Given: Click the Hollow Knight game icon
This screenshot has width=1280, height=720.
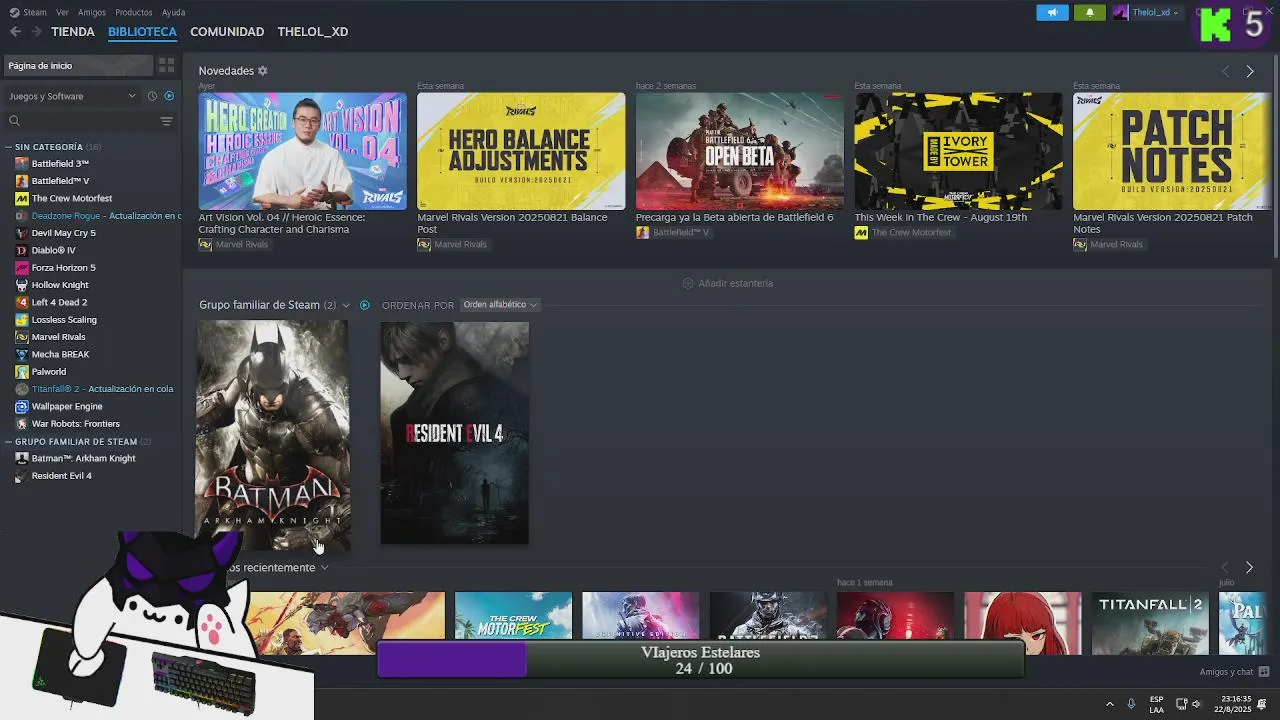Looking at the screenshot, I should click(22, 285).
